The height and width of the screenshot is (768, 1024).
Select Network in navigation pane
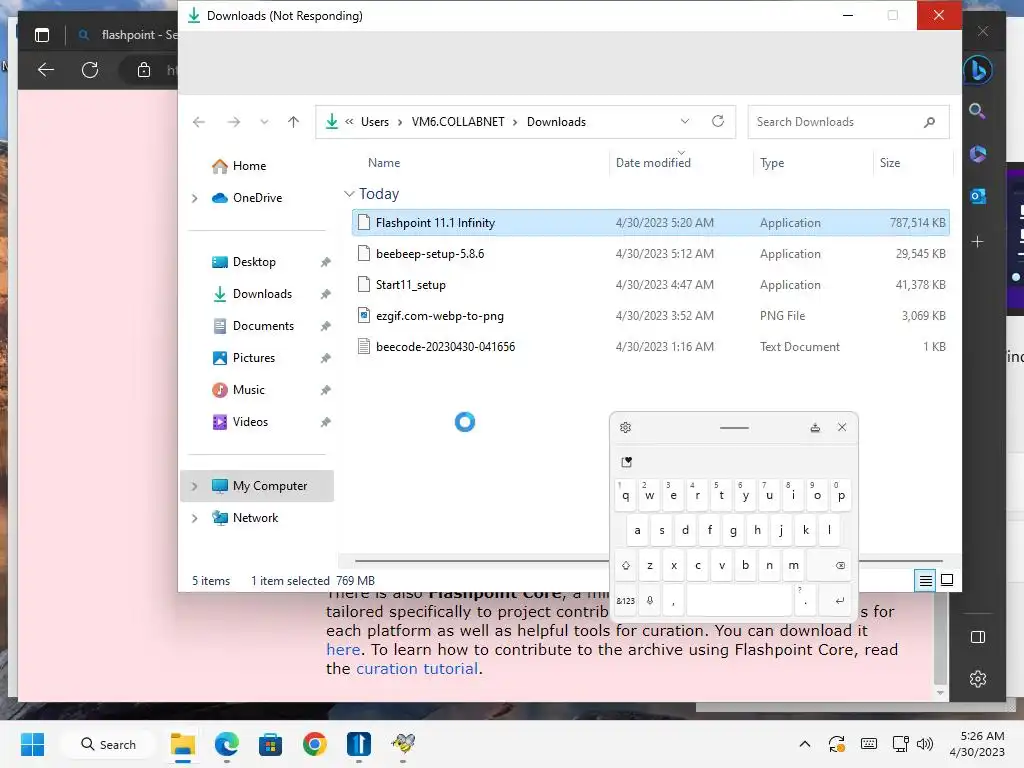coord(255,518)
